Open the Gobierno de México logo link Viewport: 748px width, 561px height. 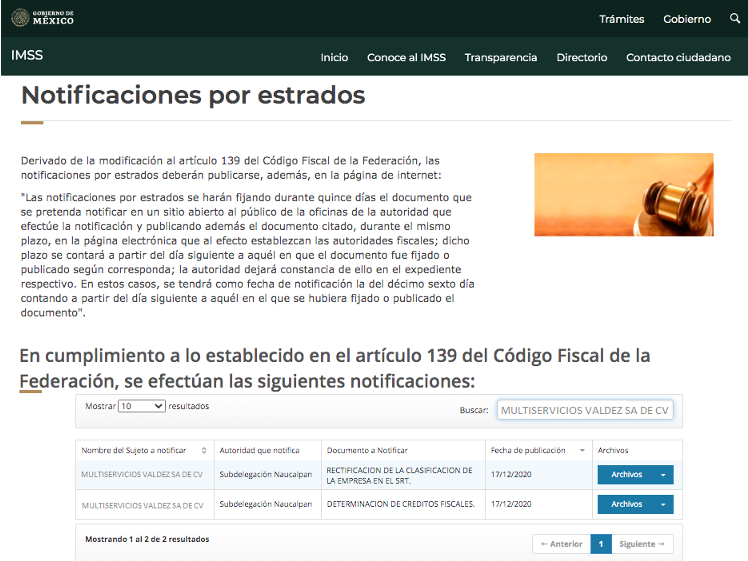[x=42, y=18]
